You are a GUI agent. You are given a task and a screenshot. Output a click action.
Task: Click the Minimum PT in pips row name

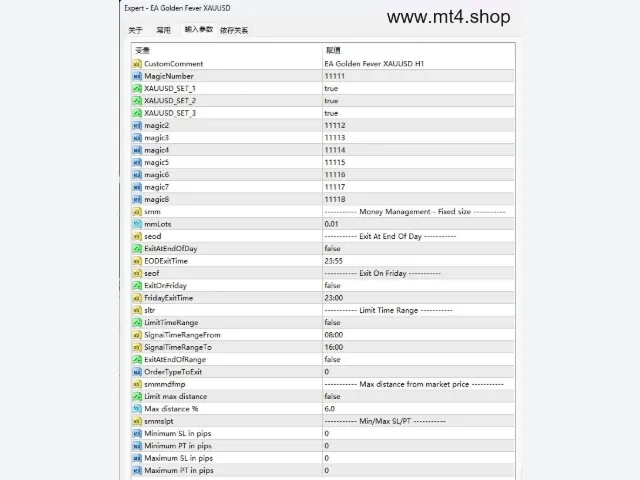click(x=178, y=446)
